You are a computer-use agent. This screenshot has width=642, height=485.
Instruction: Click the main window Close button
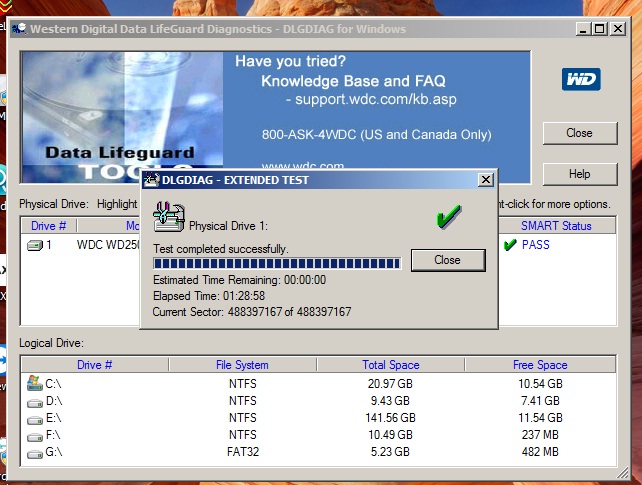[580, 133]
